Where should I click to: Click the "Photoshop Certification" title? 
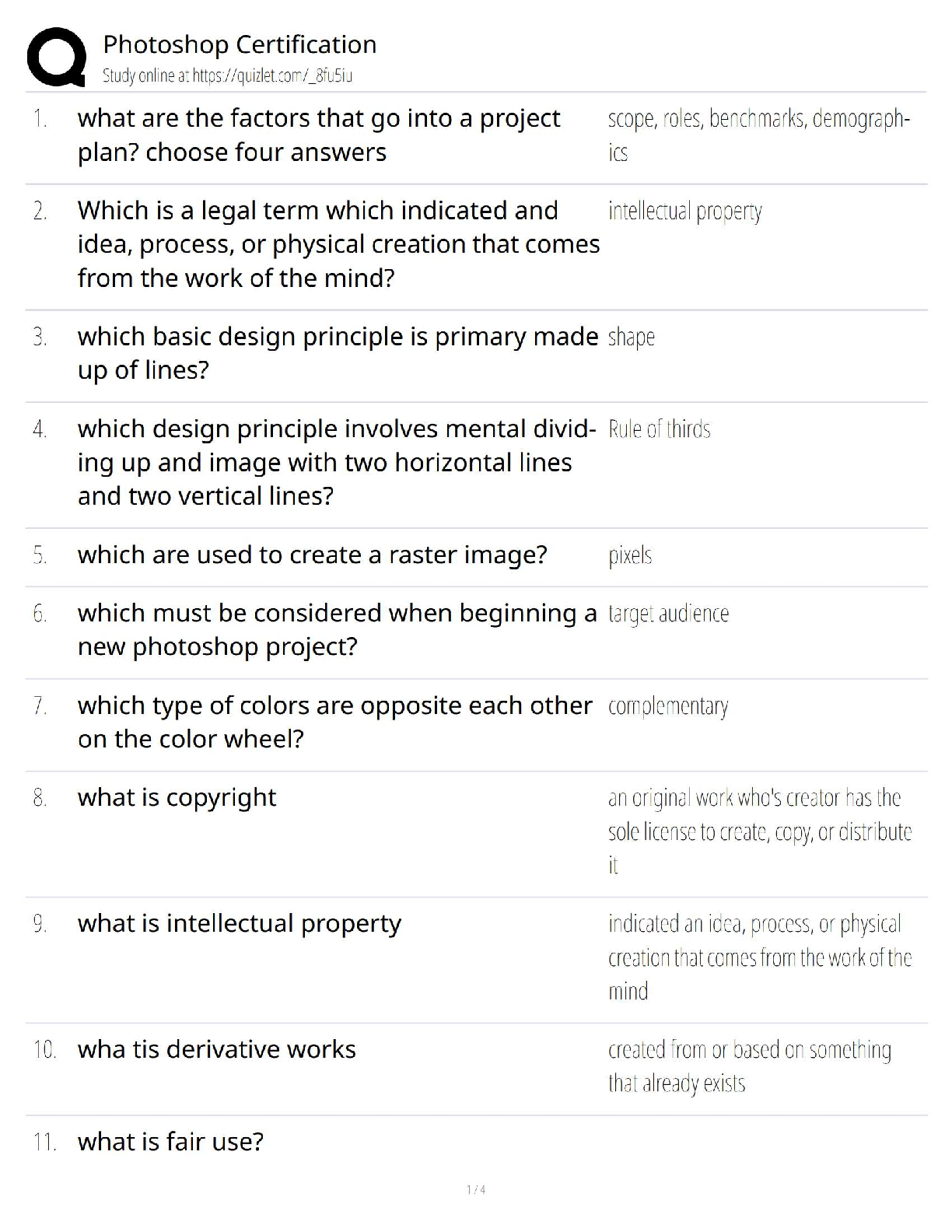click(x=240, y=44)
